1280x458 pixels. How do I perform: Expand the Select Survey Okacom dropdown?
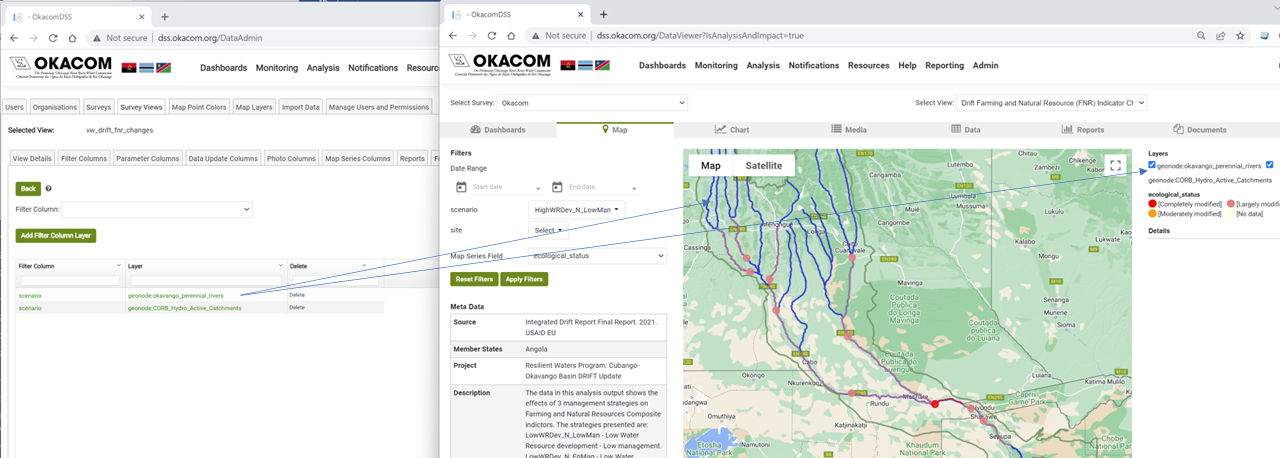pyautogui.click(x=592, y=103)
